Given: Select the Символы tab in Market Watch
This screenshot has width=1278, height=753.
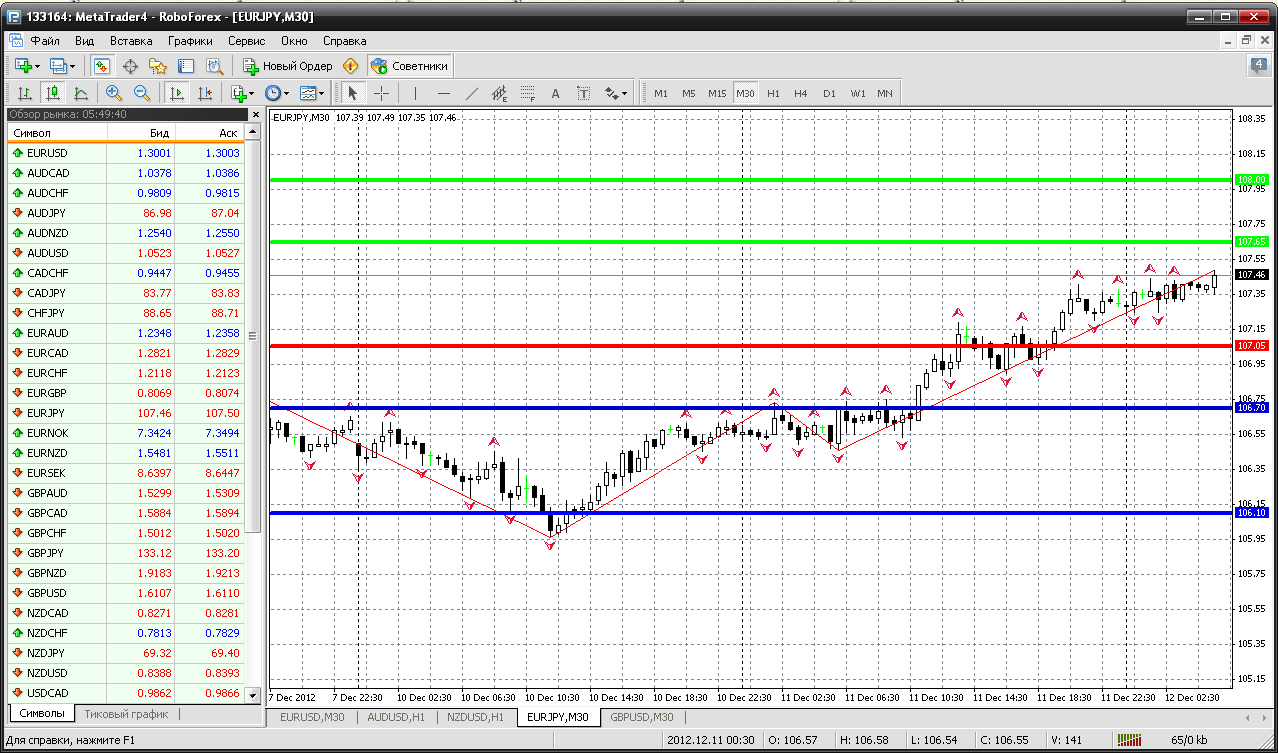Looking at the screenshot, I should (42, 714).
